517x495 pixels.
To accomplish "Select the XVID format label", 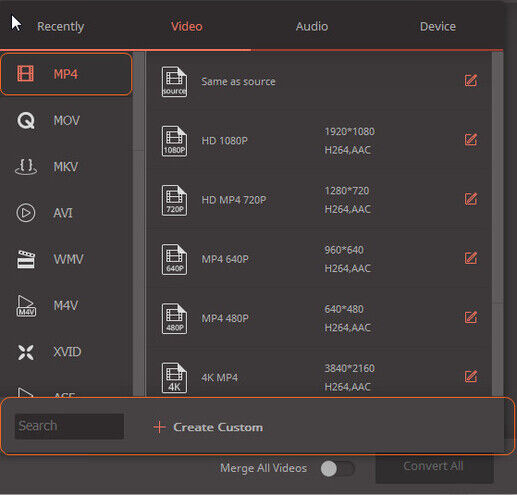I will coord(67,352).
